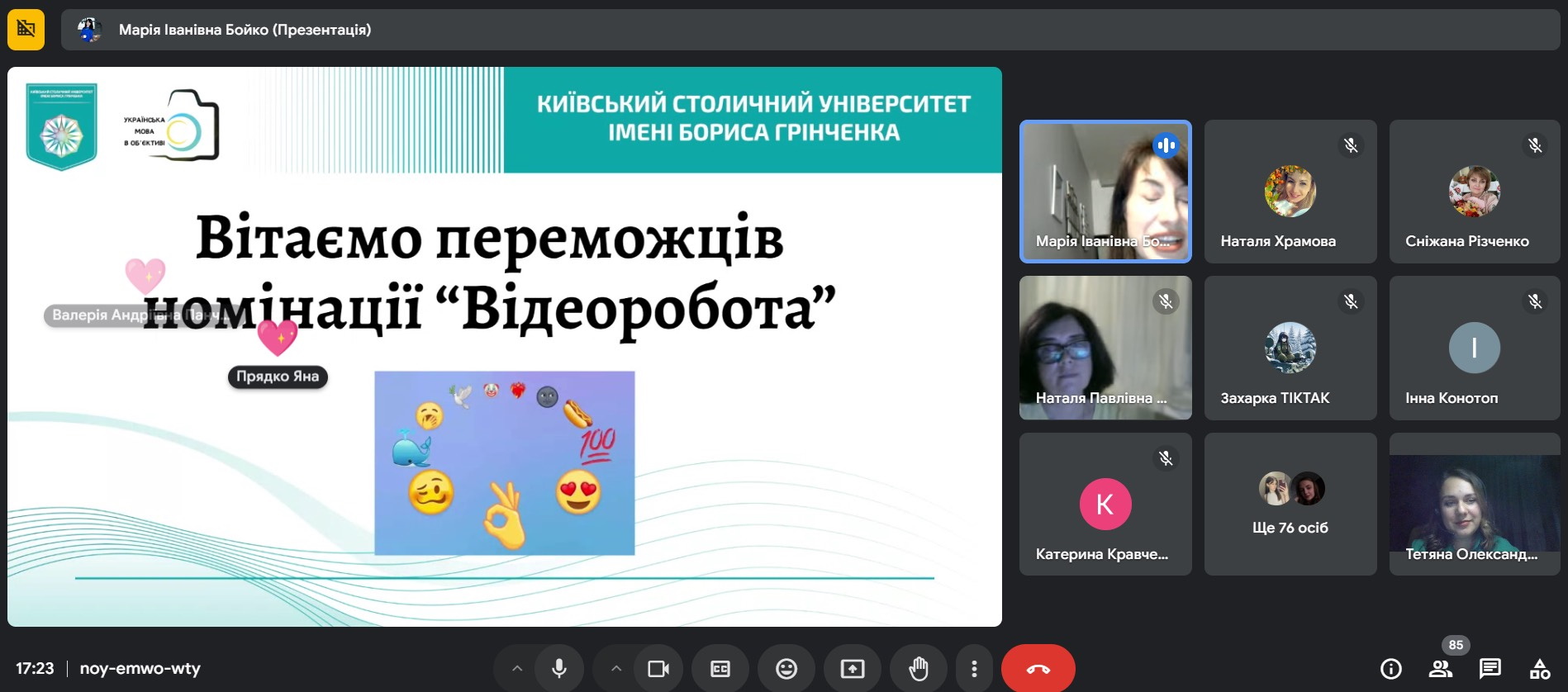Turn on closed captions

coord(720,668)
